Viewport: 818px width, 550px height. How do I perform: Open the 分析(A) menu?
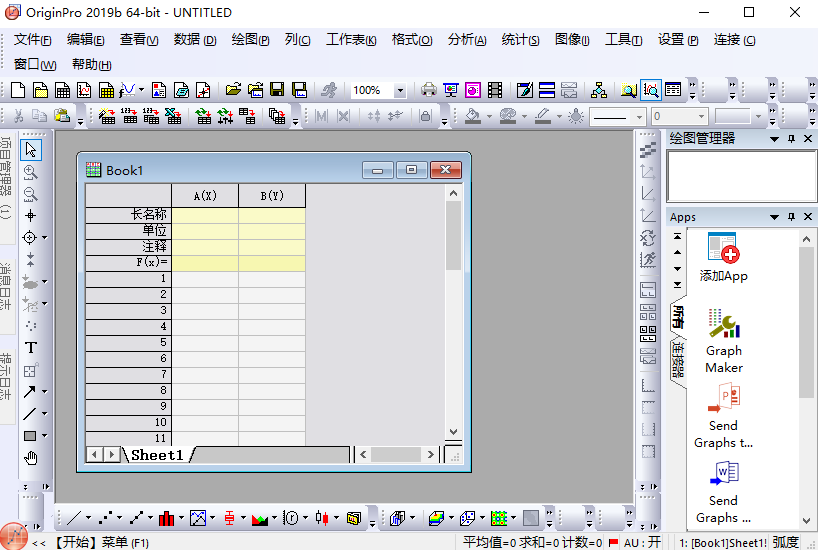(x=466, y=40)
